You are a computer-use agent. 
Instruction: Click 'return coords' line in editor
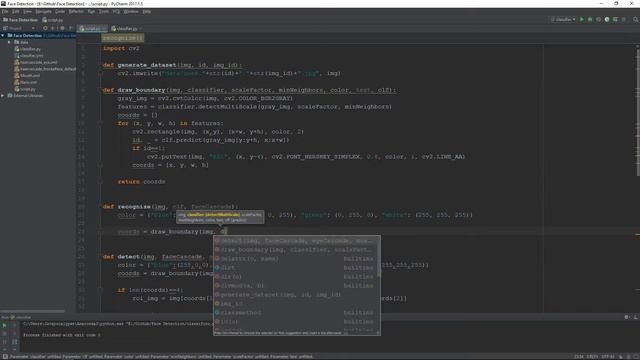(x=141, y=182)
